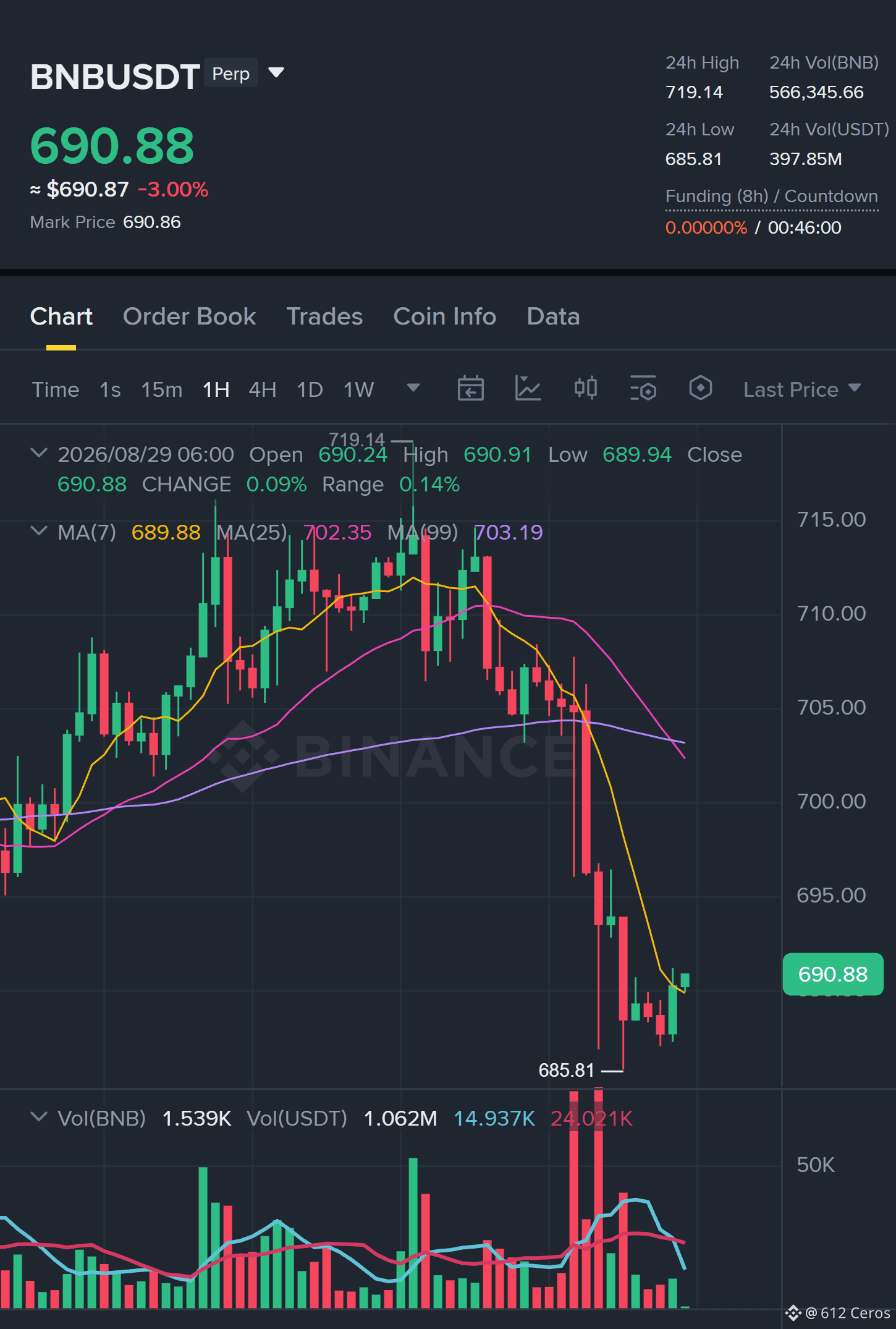Click the 685.81 low marker on chart
Image resolution: width=896 pixels, height=1329 pixels.
pos(566,1070)
